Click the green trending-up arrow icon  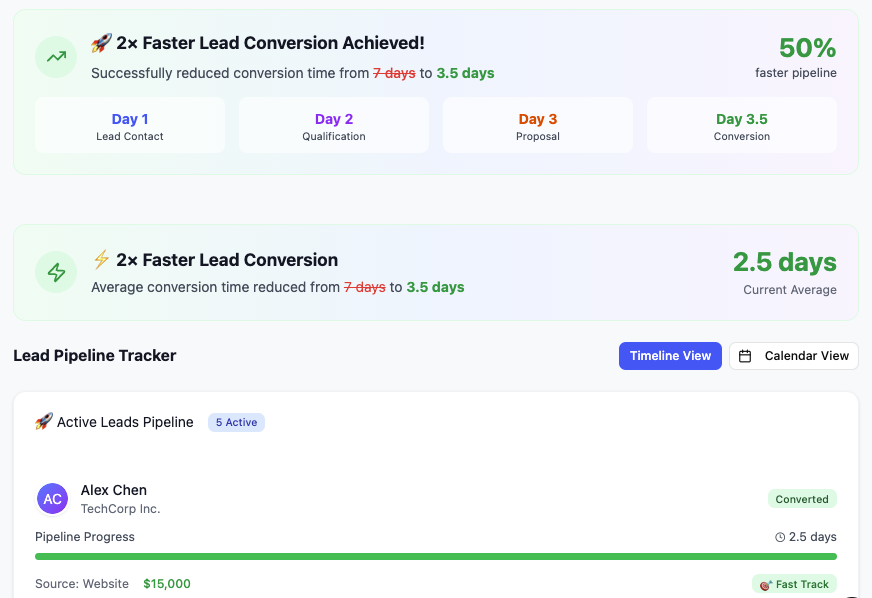(56, 57)
